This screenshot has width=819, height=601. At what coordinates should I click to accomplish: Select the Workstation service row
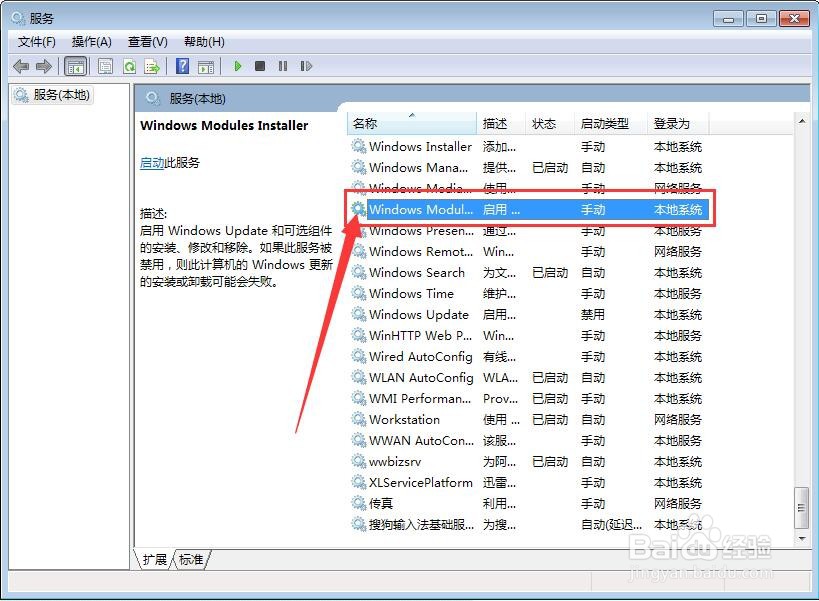pyautogui.click(x=528, y=419)
